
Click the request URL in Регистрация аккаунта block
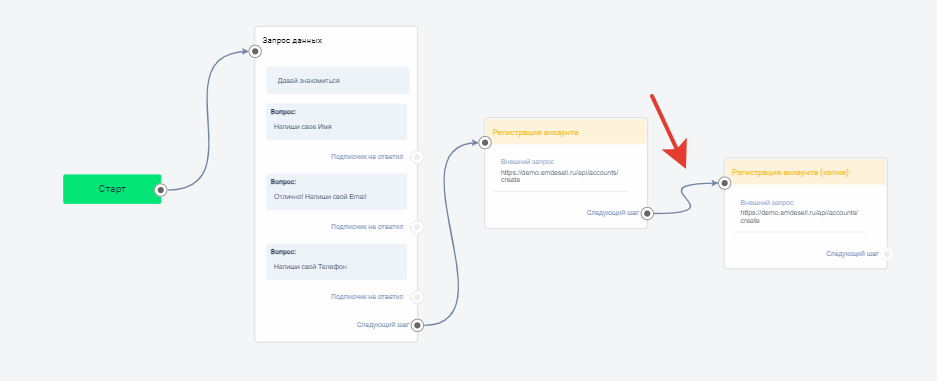(x=560, y=176)
